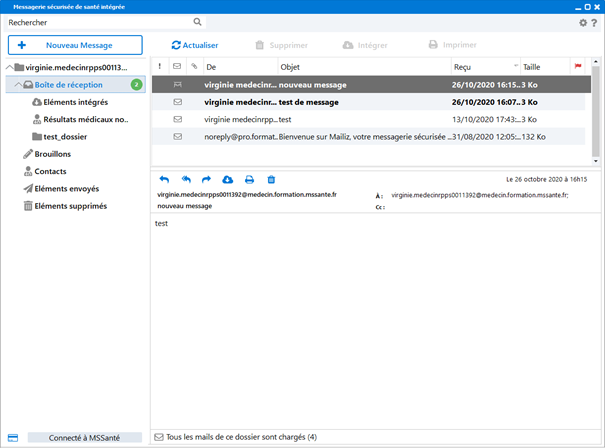Image resolution: width=605 pixels, height=448 pixels.
Task: Open the Brouillons folder
Action: click(x=55, y=154)
